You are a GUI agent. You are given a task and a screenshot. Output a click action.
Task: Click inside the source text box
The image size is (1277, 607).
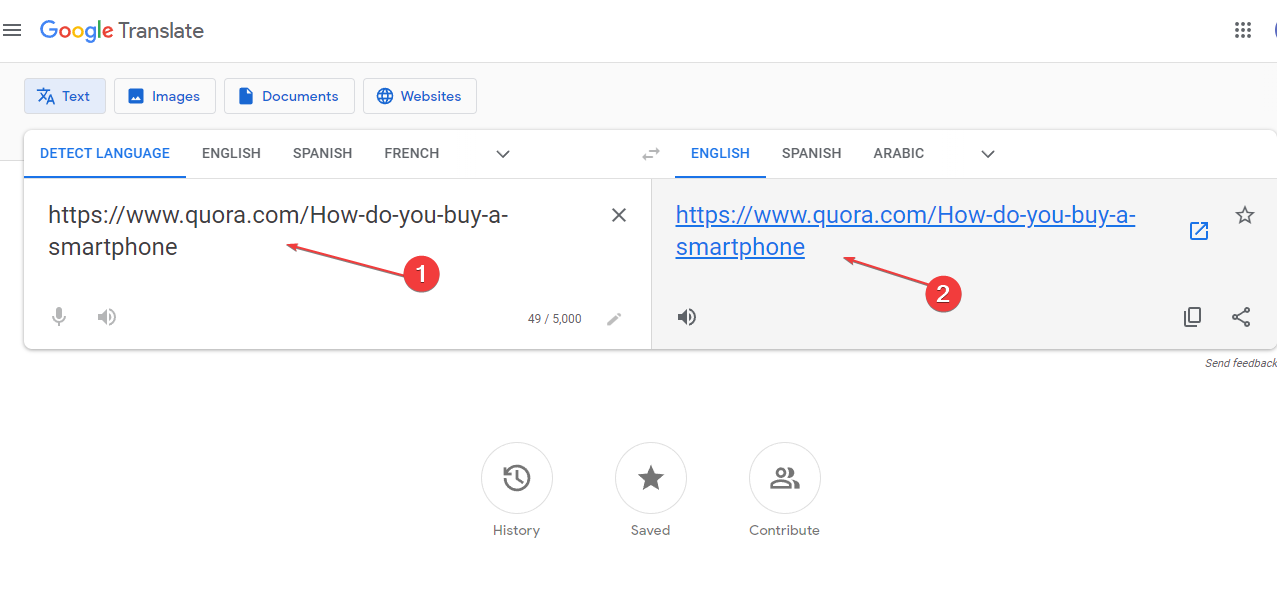coord(320,232)
